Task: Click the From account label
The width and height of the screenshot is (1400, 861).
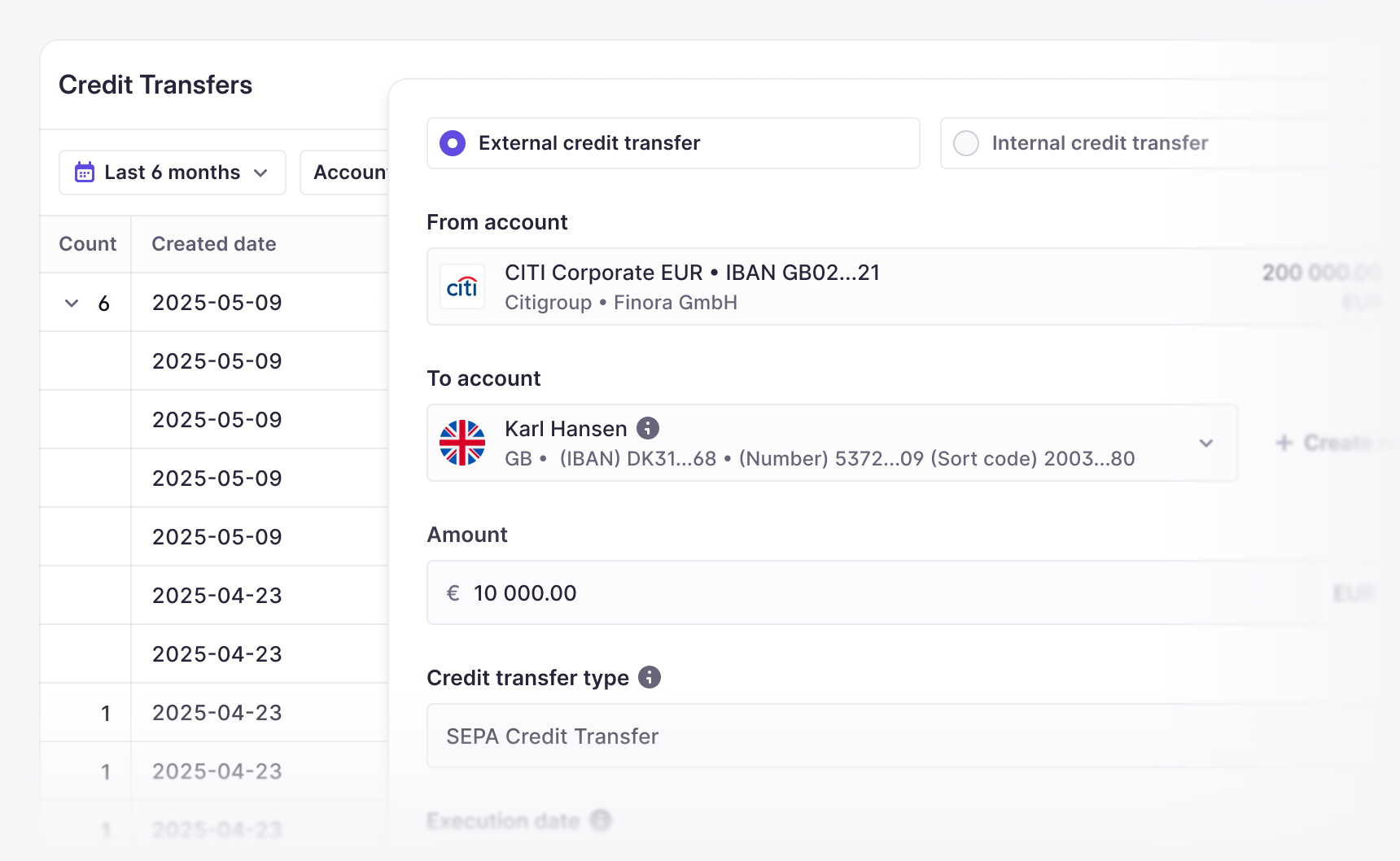Action: pyautogui.click(x=497, y=222)
